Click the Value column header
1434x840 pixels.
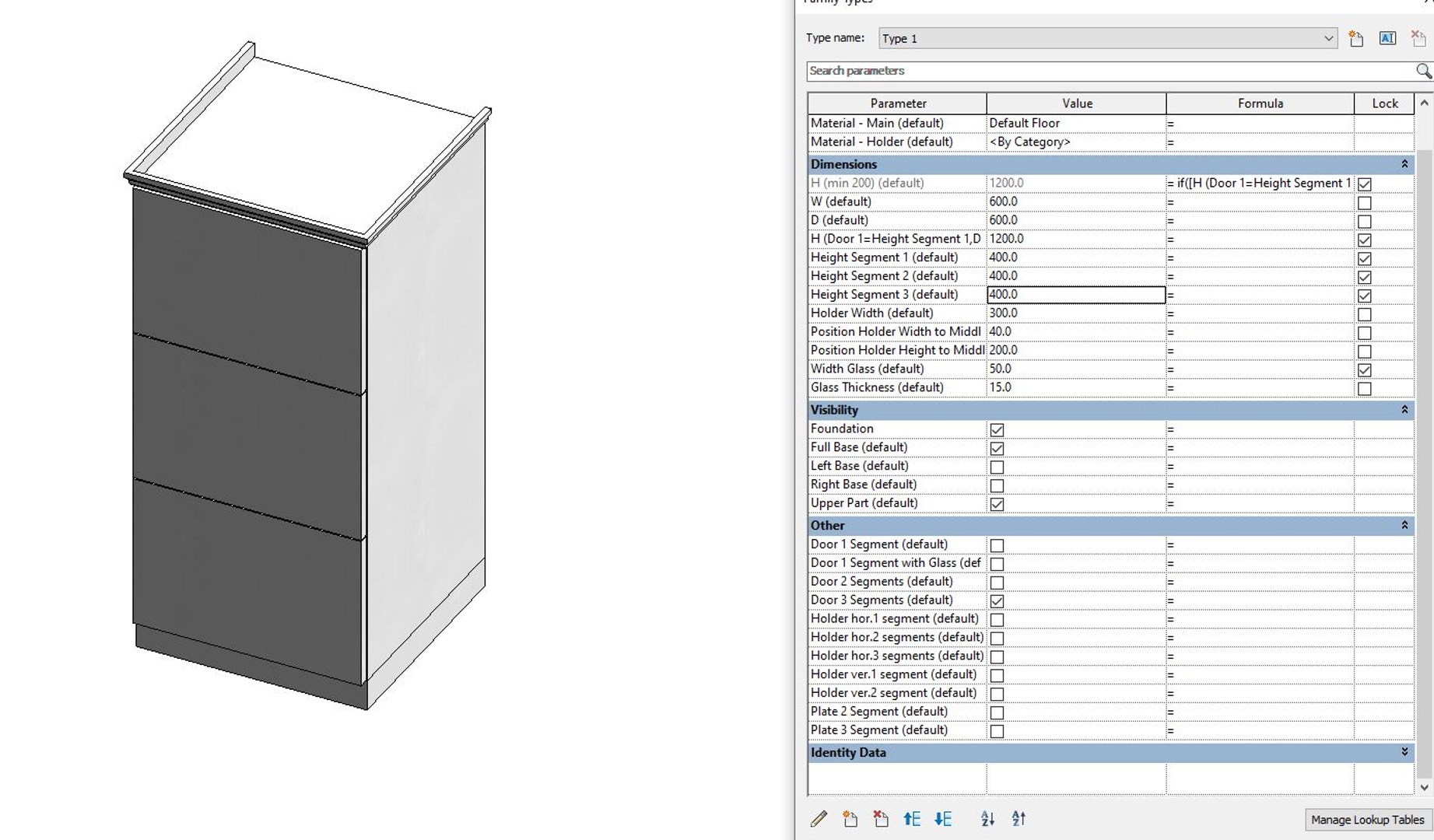1077,103
